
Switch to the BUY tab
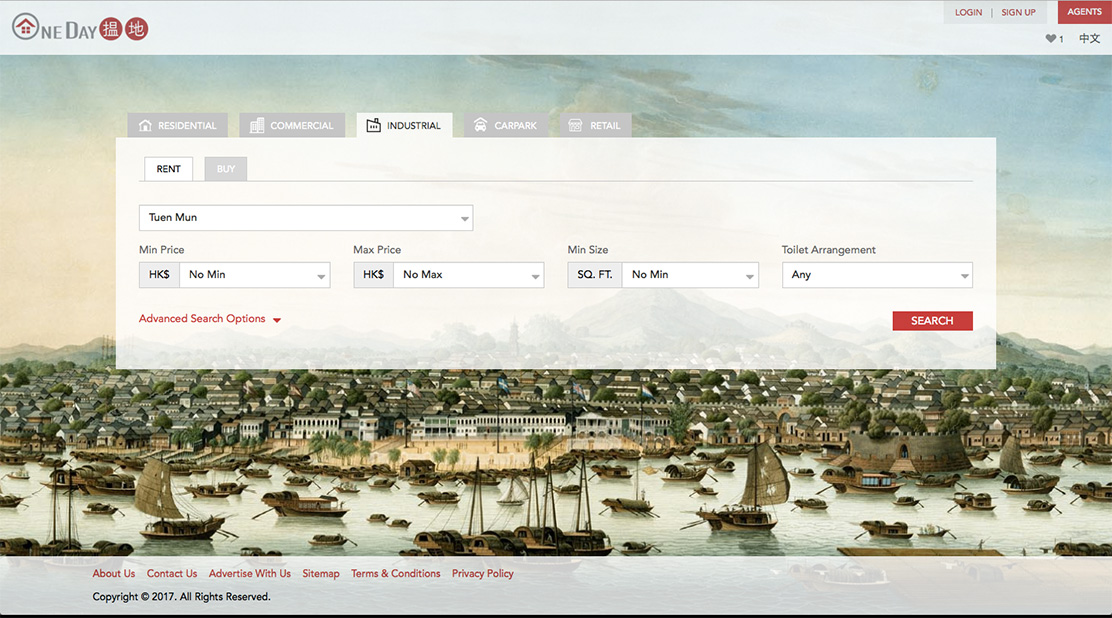coord(225,168)
